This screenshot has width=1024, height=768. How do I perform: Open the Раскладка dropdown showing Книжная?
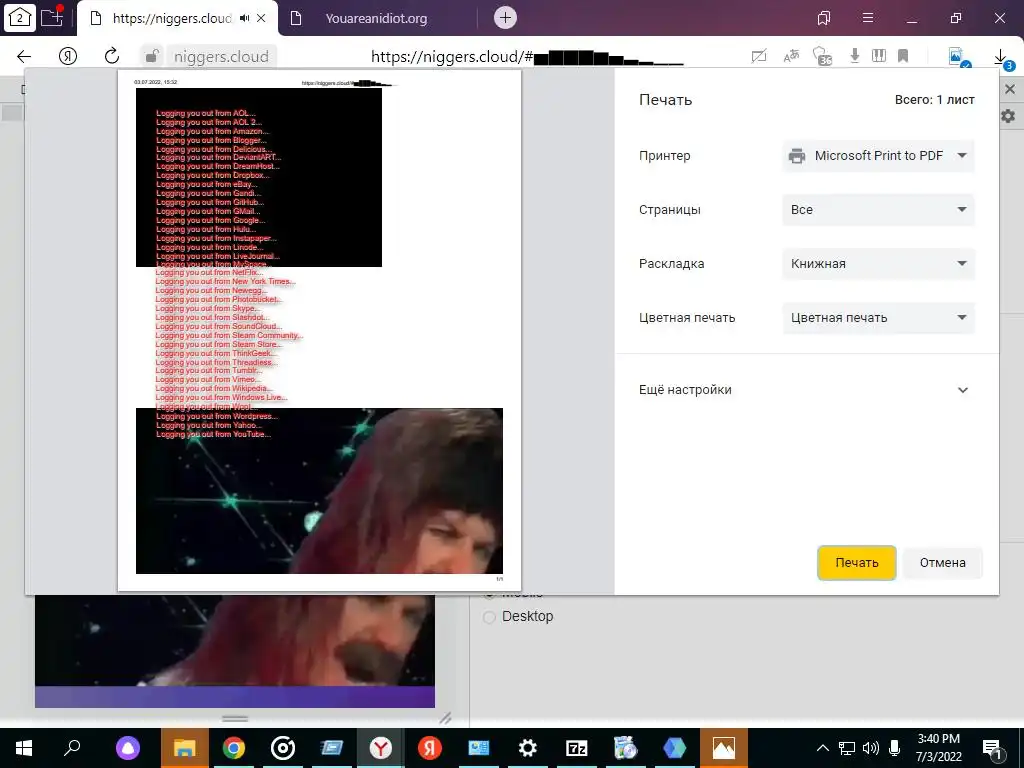coord(878,264)
